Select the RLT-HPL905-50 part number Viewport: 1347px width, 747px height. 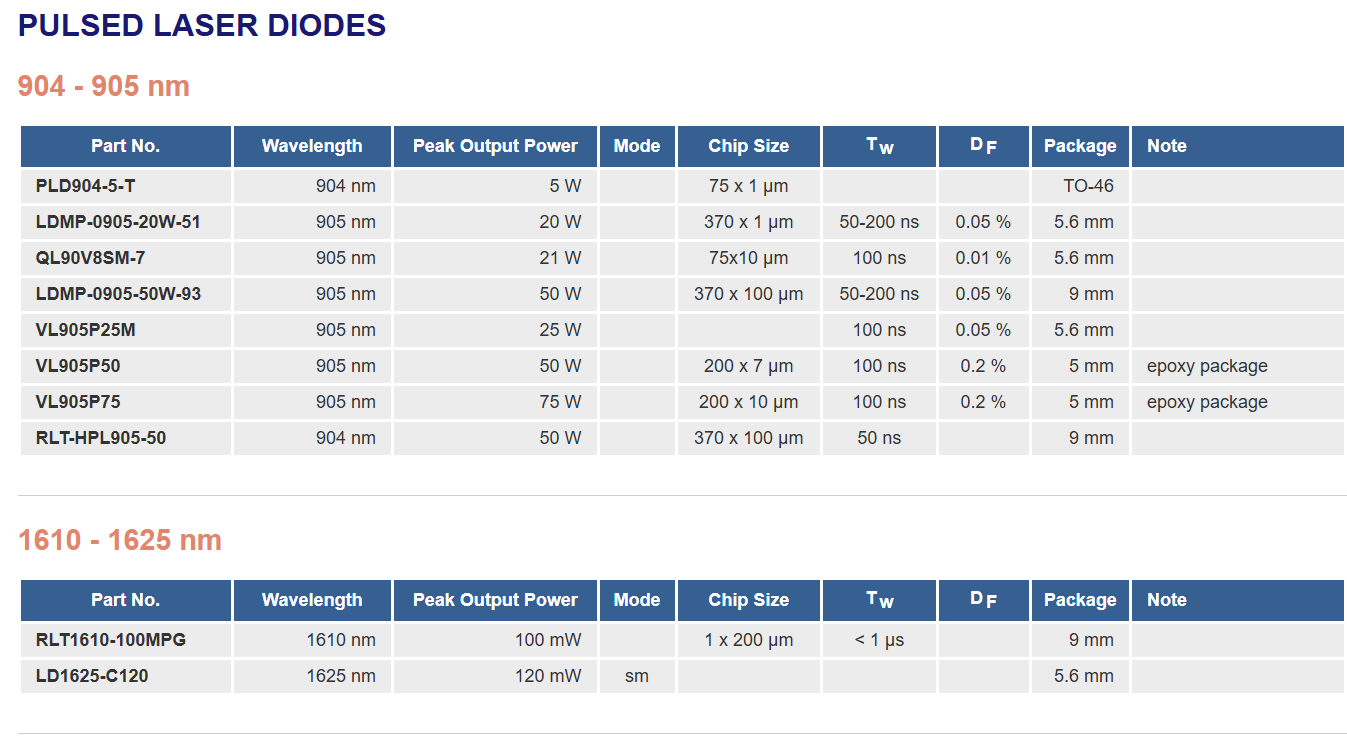tap(101, 438)
